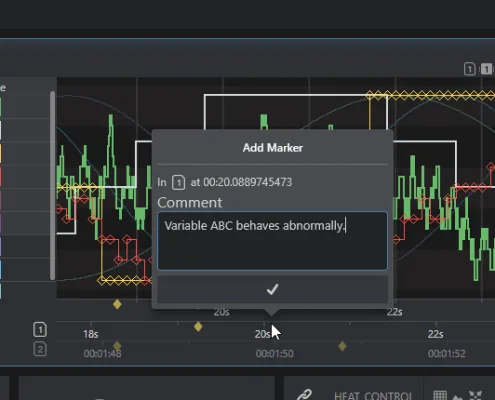Screen dimensions: 495x400
Task: Click the diamond marker just below the chart
Action: pos(117,304)
